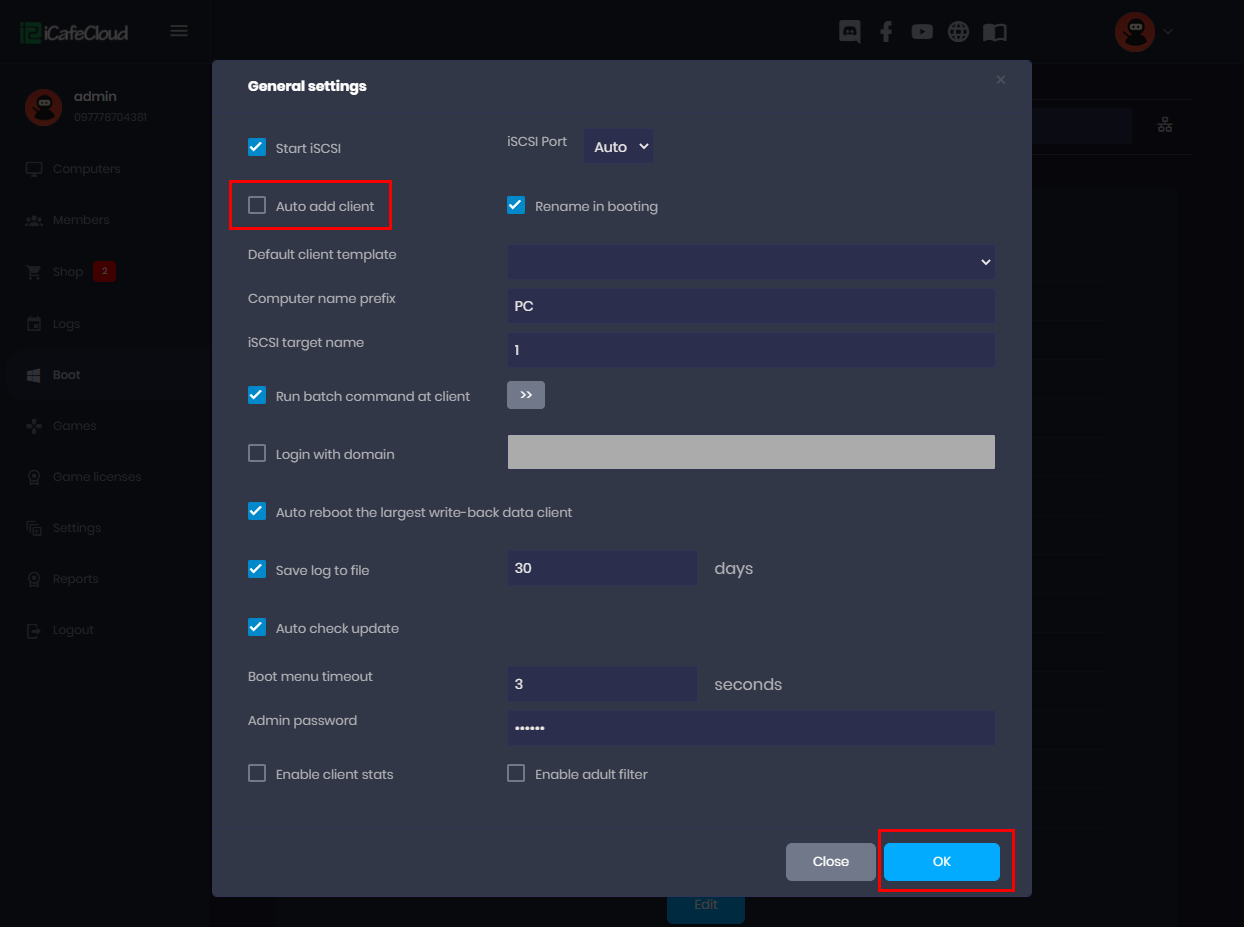
Task: Open the iSCSI Port dropdown
Action: coord(618,147)
